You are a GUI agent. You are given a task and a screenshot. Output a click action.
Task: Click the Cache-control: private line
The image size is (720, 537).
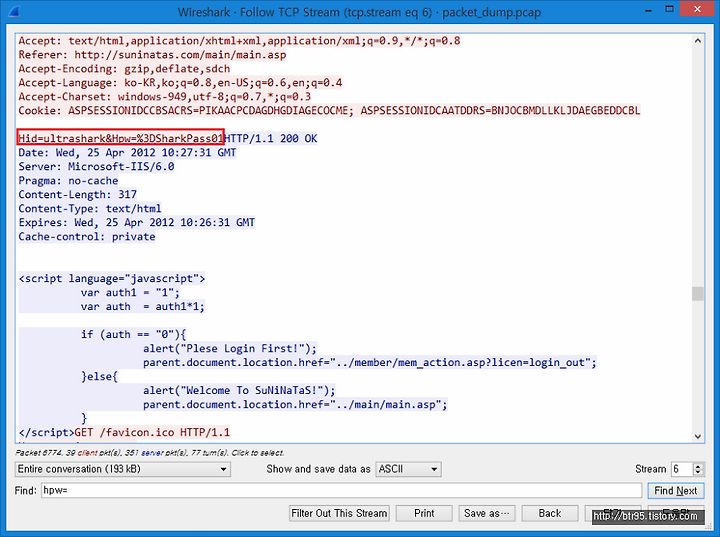pyautogui.click(x=87, y=237)
